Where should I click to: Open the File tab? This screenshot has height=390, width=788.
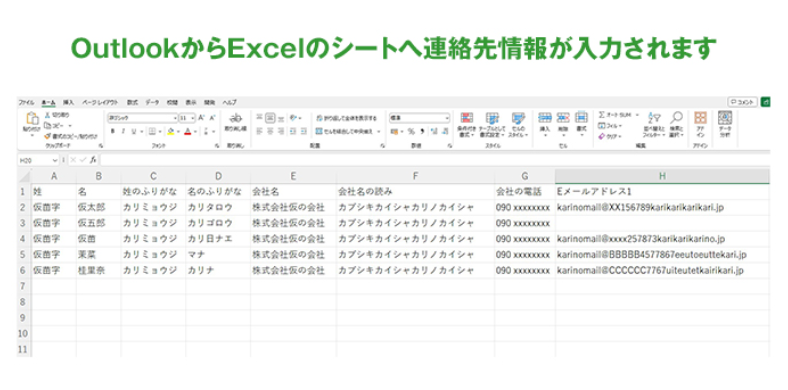point(27,102)
